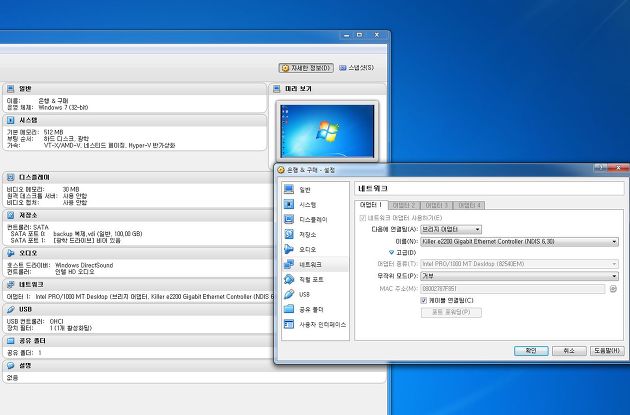This screenshot has height=415, width=630.
Task: Click 시스템 section header icon in main window
Action: 10,120
